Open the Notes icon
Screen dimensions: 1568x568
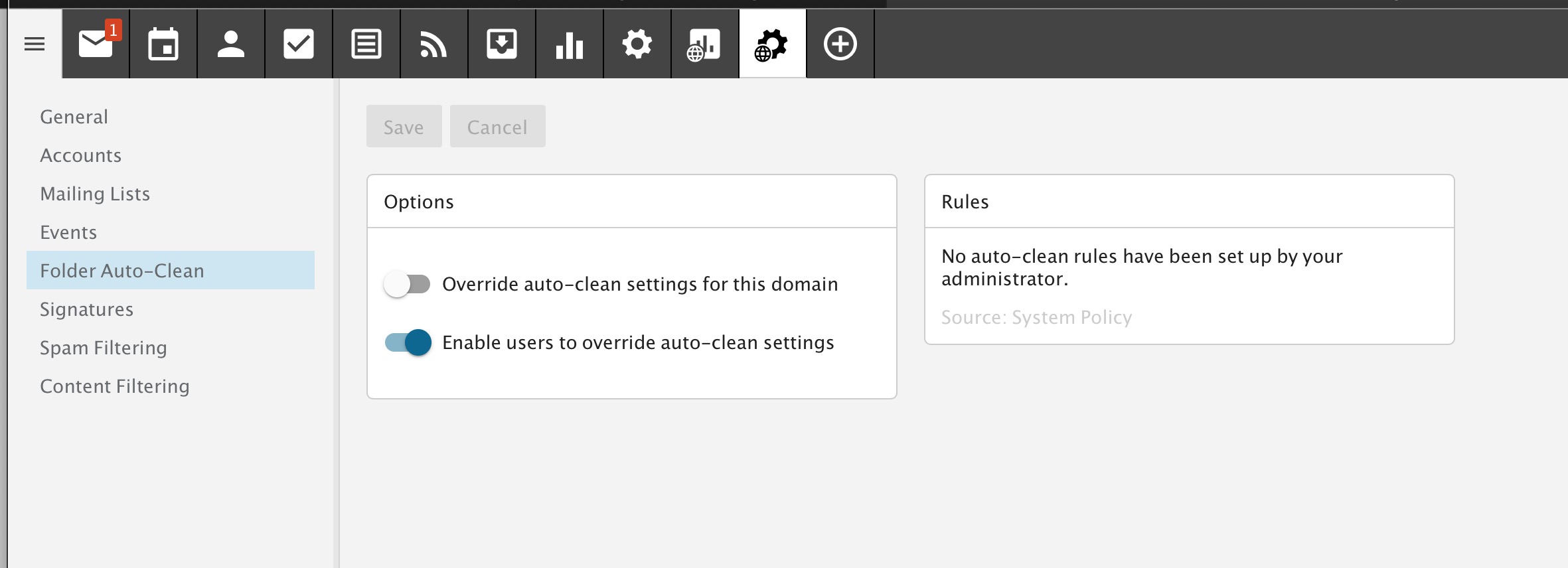366,44
